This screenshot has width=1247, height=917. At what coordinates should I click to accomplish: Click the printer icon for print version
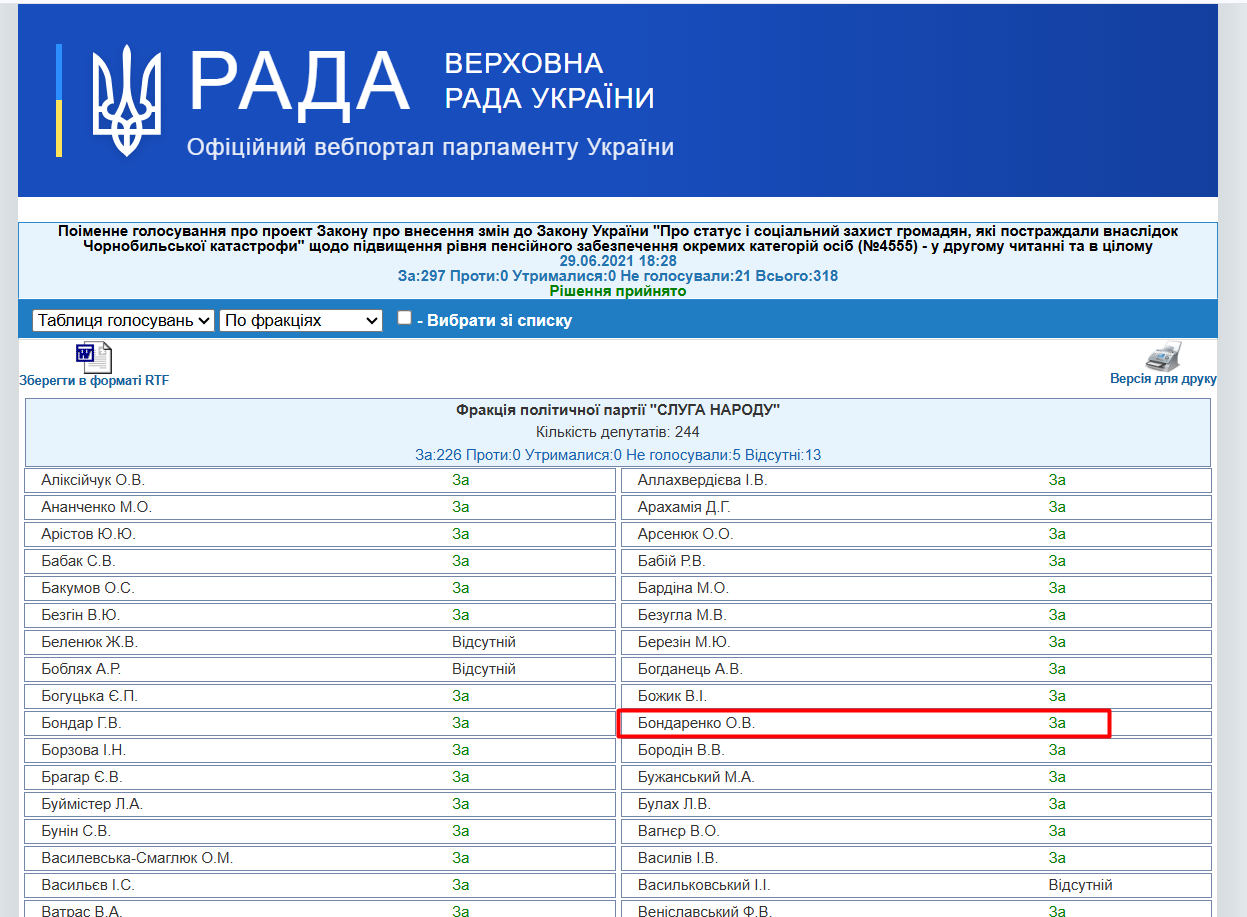pyautogui.click(x=1163, y=356)
